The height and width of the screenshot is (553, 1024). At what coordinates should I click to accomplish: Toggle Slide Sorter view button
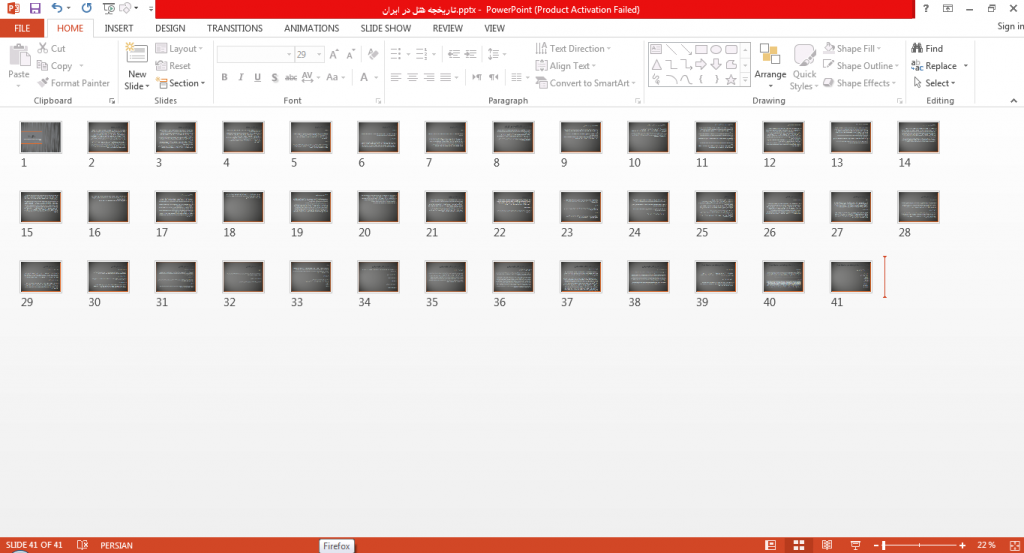tap(799, 545)
